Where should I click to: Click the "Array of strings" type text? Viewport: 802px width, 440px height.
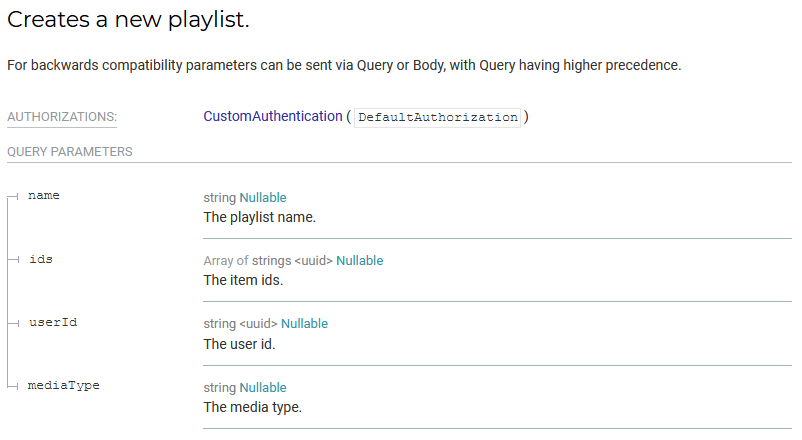246,261
